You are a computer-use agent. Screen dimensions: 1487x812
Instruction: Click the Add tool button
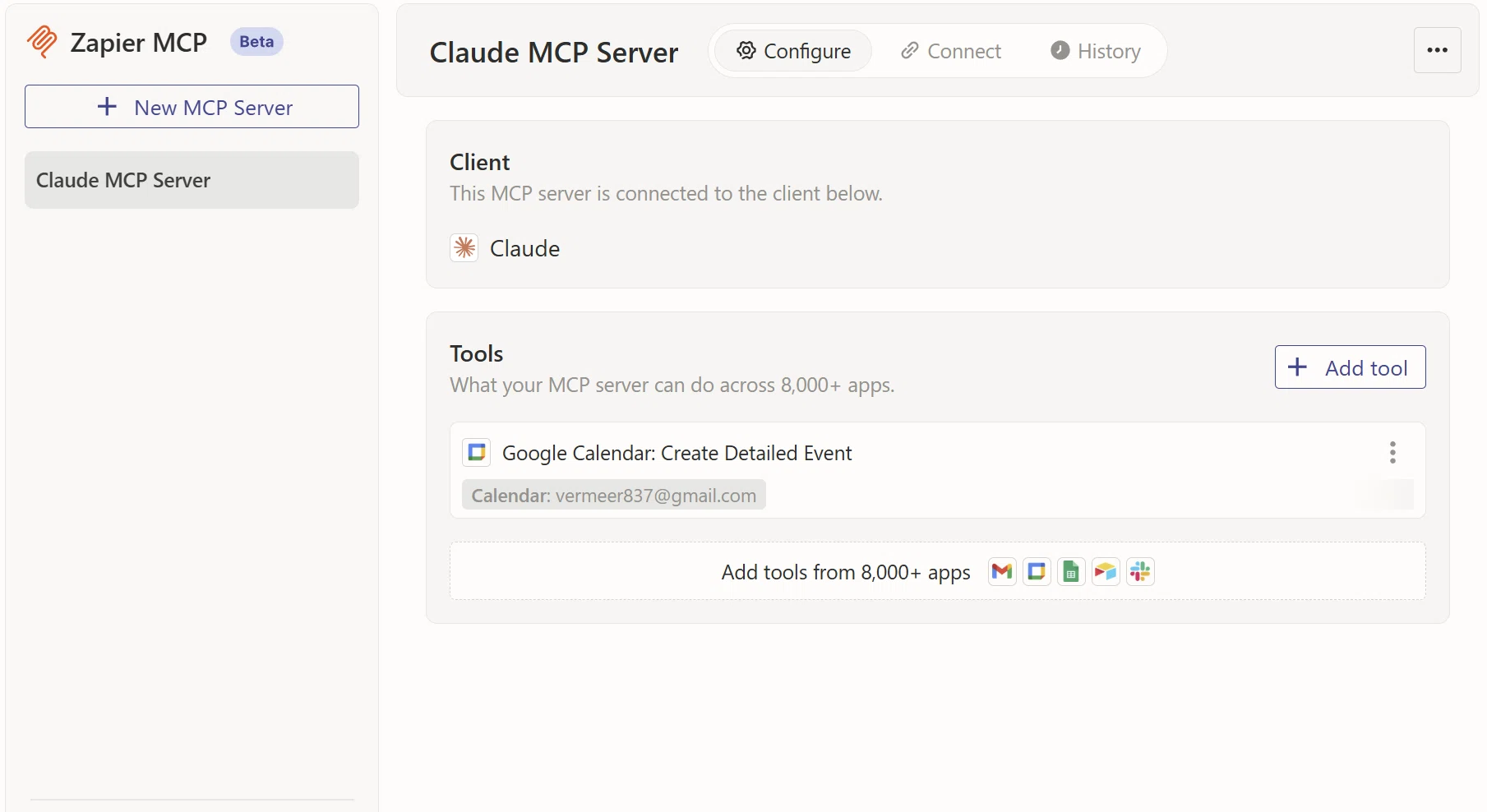pos(1350,367)
